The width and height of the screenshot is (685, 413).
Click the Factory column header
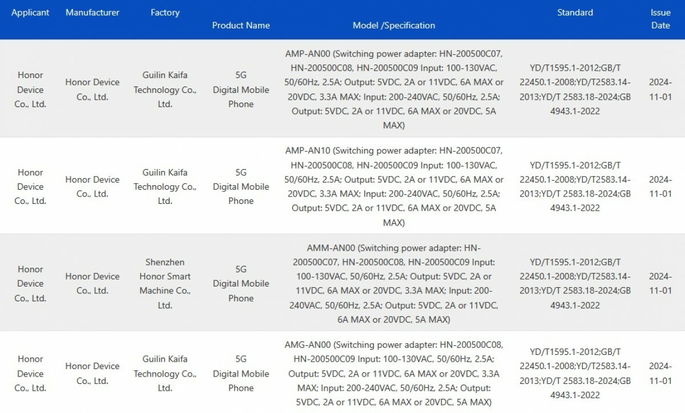point(165,13)
